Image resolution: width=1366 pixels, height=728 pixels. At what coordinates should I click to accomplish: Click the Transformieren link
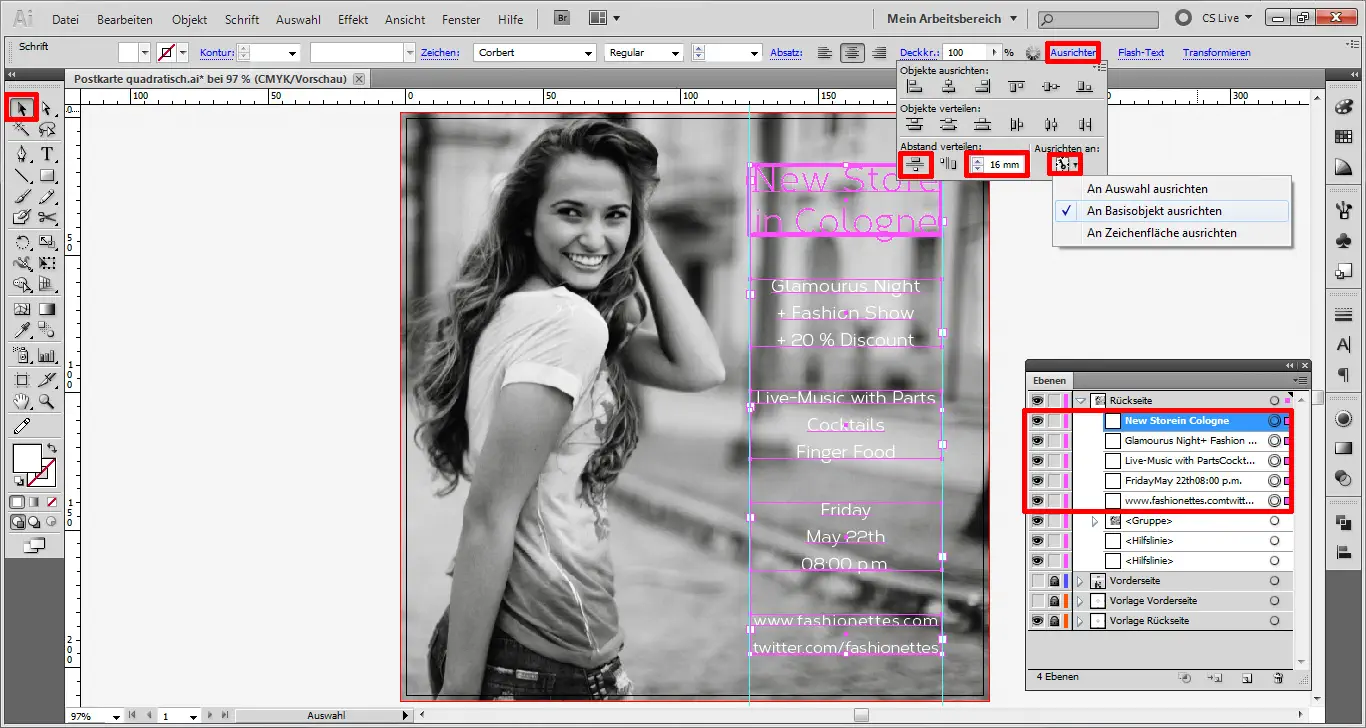(1216, 53)
